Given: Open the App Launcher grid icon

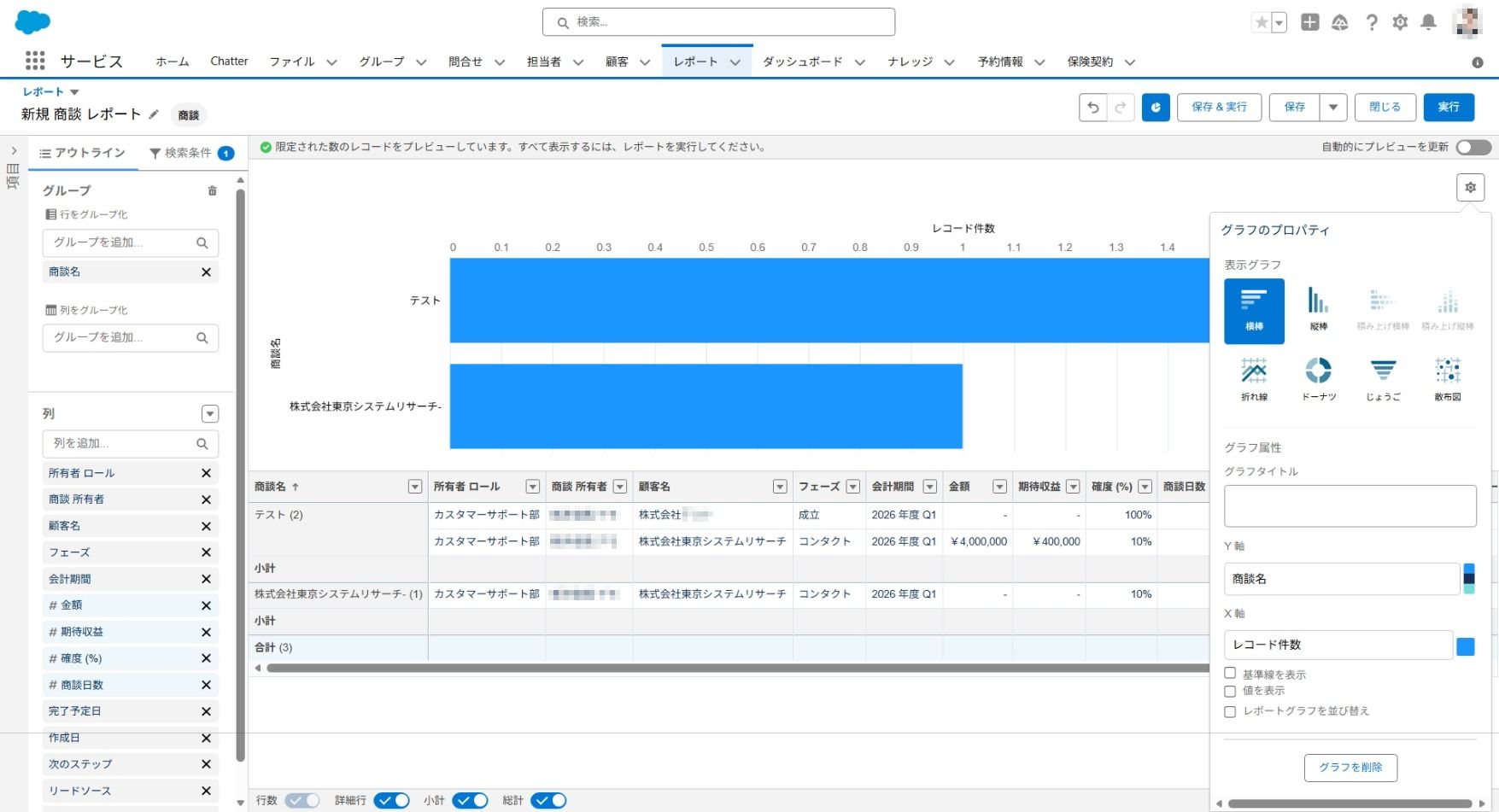Looking at the screenshot, I should 35,61.
